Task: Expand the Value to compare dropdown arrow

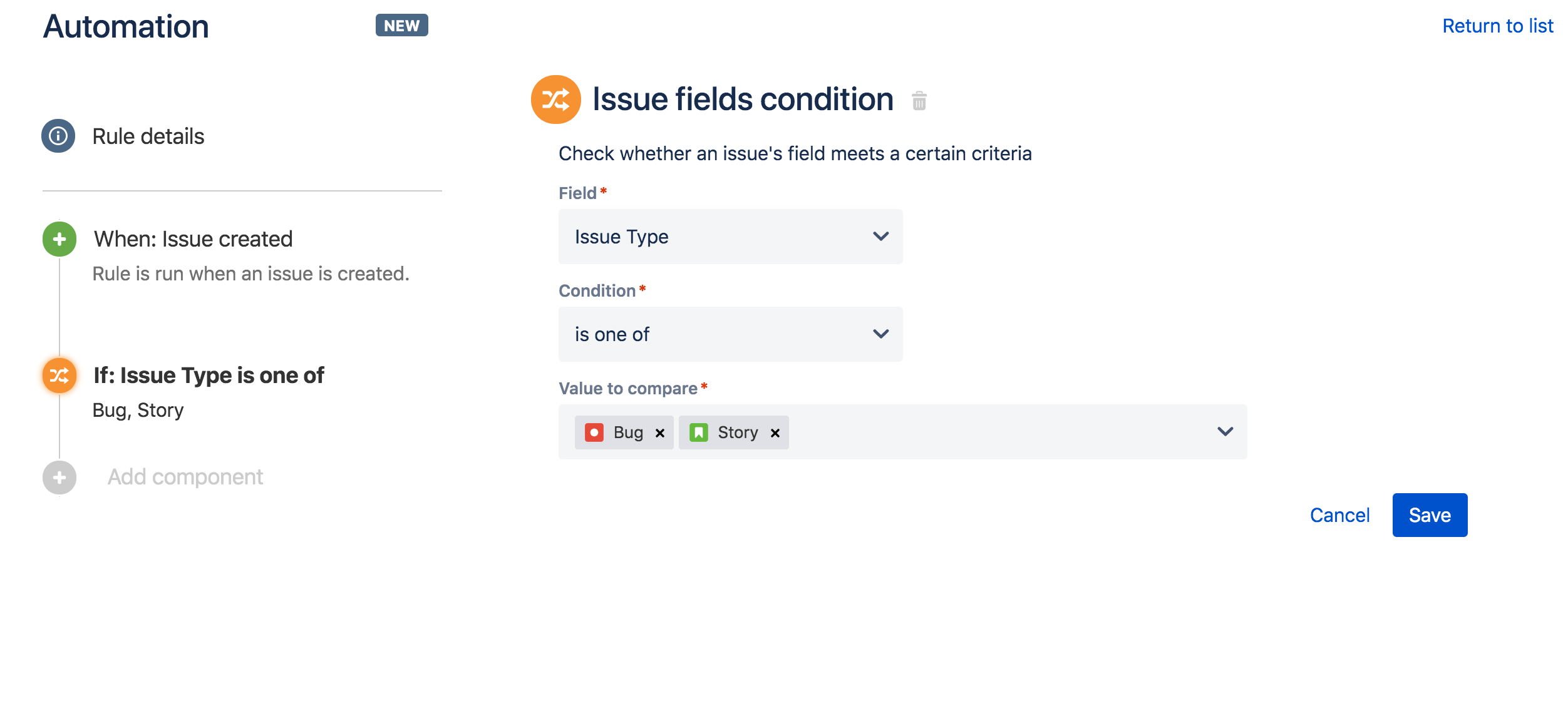Action: click(1225, 431)
